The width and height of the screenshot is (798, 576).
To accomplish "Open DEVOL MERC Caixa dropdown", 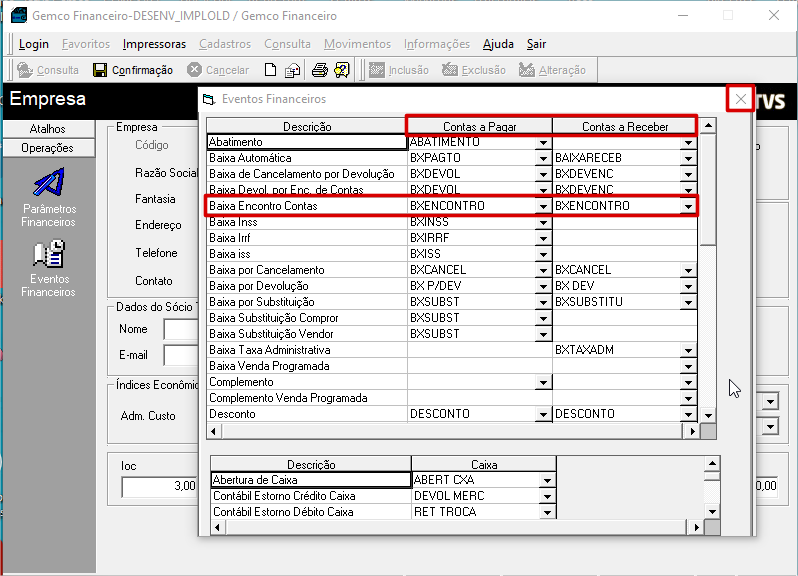I will [548, 496].
